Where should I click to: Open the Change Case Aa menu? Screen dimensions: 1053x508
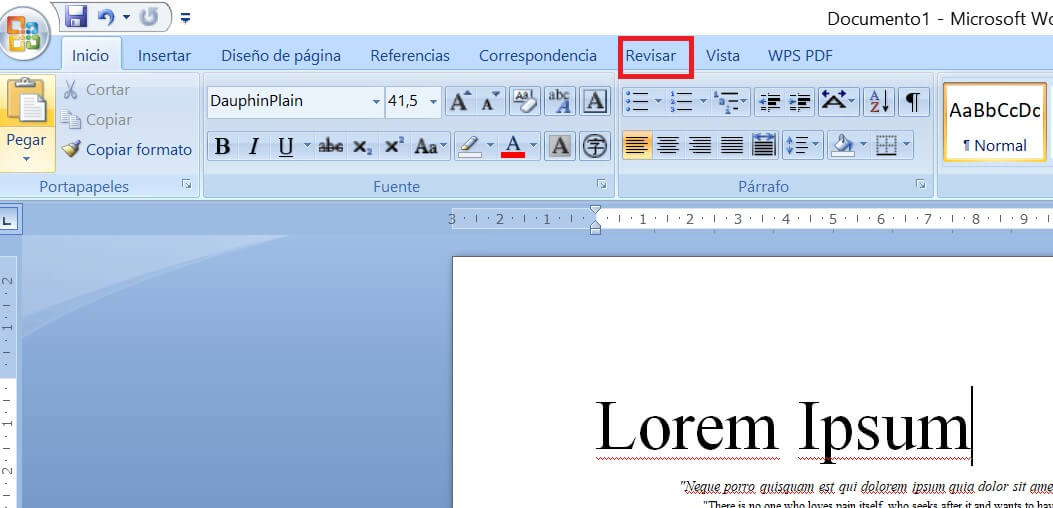click(x=428, y=146)
